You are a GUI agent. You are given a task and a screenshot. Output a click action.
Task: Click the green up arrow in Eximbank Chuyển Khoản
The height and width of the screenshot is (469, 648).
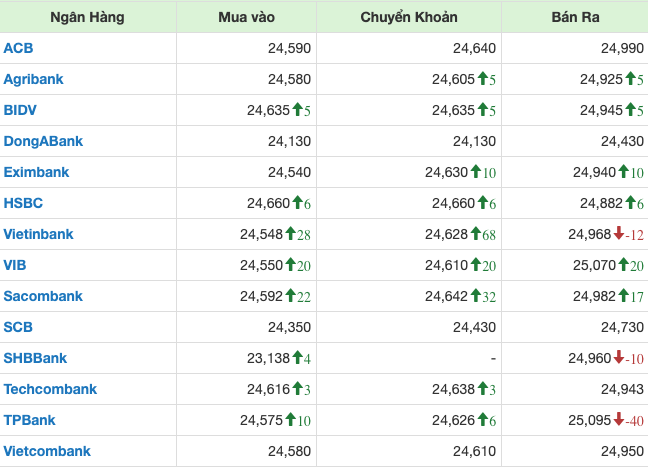pos(476,172)
